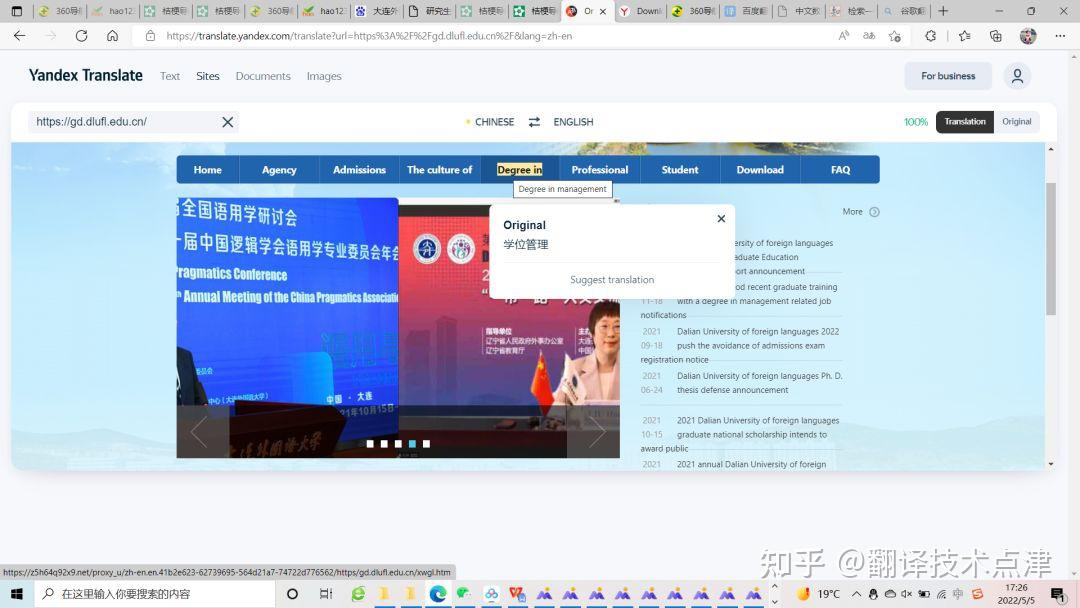Click the Suggest translation link

point(611,279)
